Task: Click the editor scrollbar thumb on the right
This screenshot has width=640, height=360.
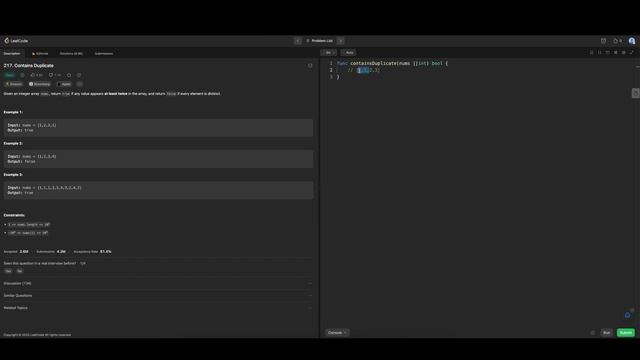Action: [x=636, y=93]
